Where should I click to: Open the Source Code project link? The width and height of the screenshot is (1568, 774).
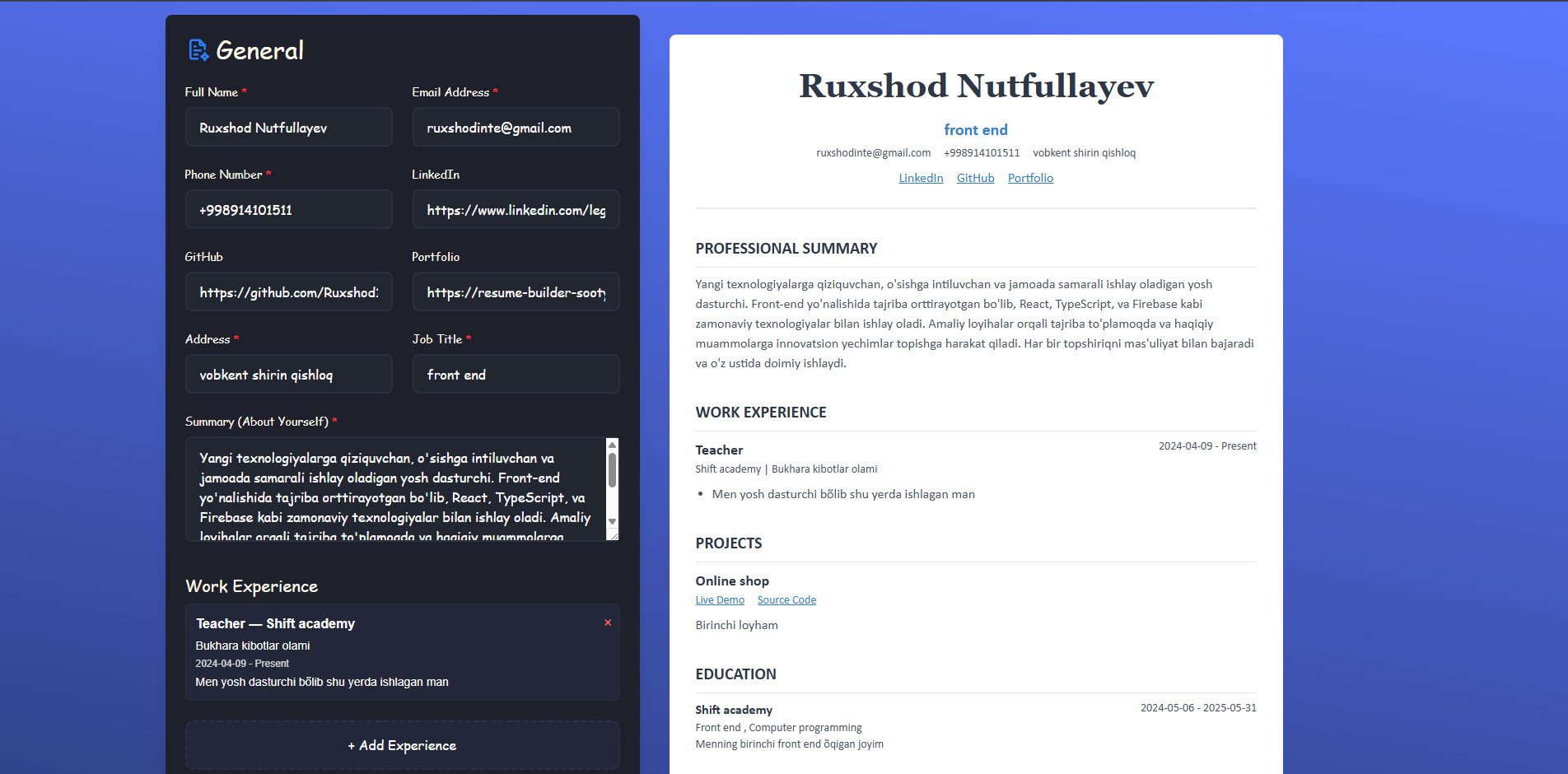pos(786,600)
